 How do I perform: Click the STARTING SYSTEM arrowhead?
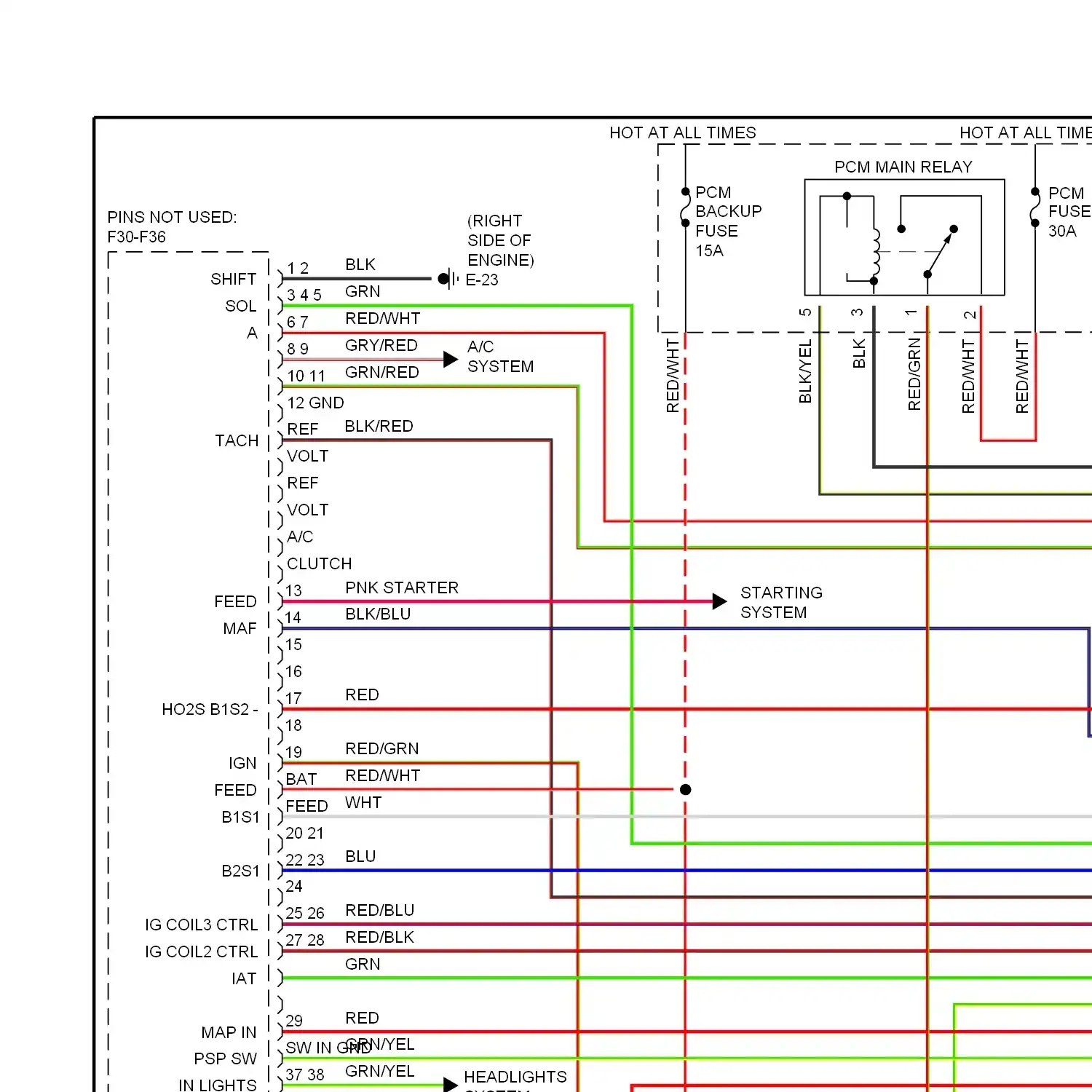click(720, 601)
